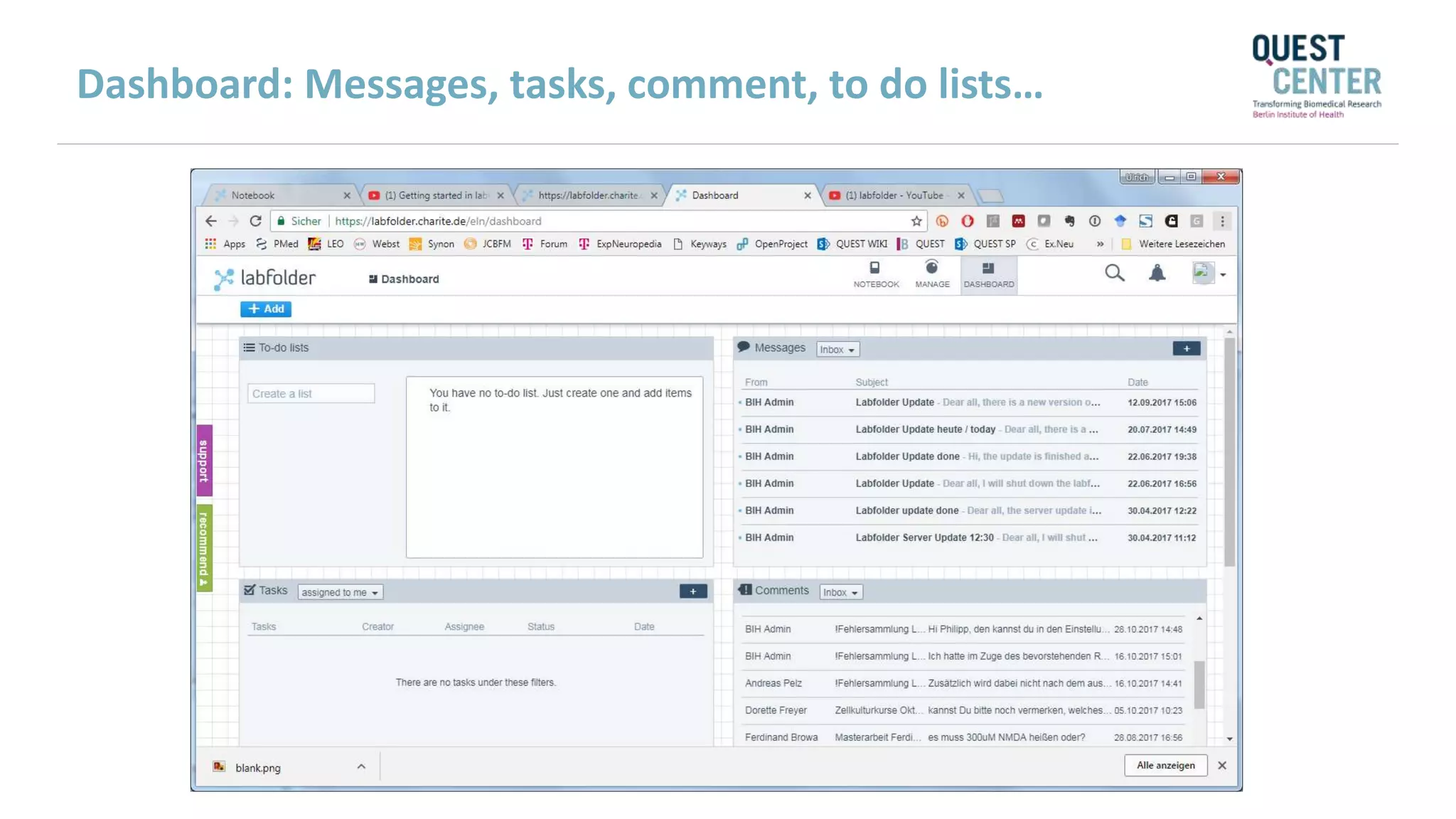The width and height of the screenshot is (1456, 819).
Task: Open the Messages Inbox dropdown
Action: tap(837, 350)
